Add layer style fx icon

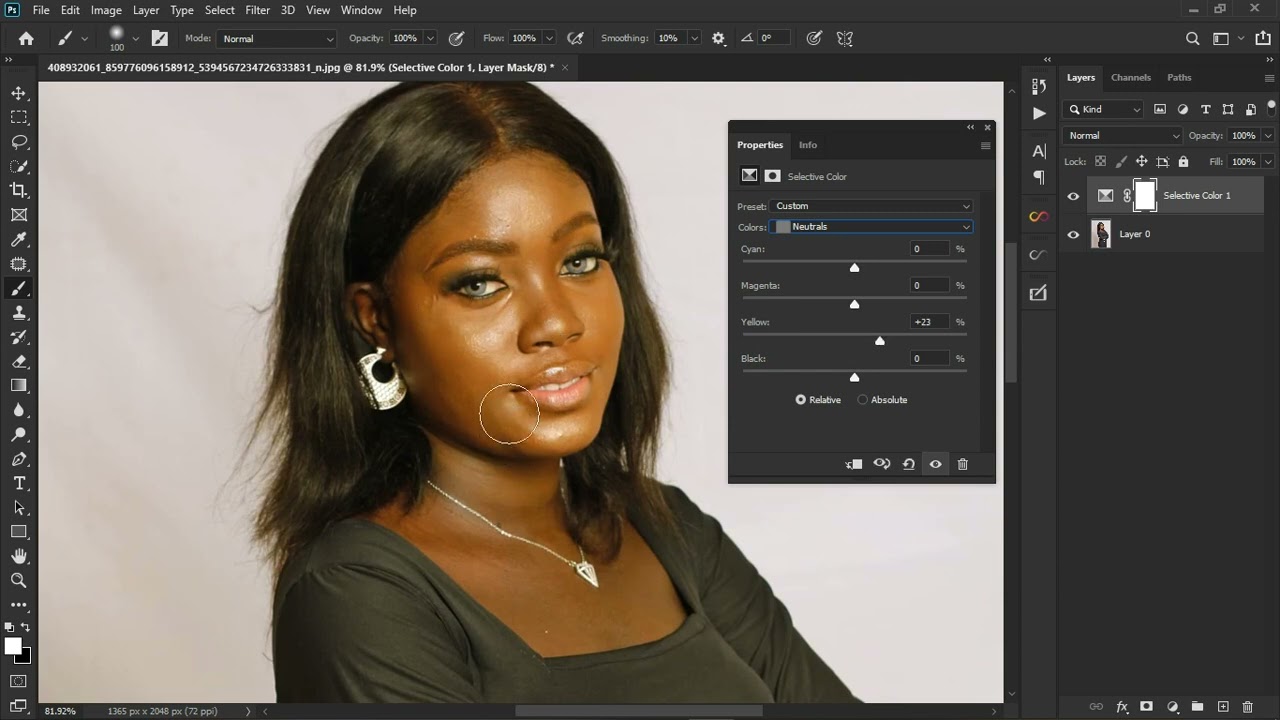point(1122,707)
